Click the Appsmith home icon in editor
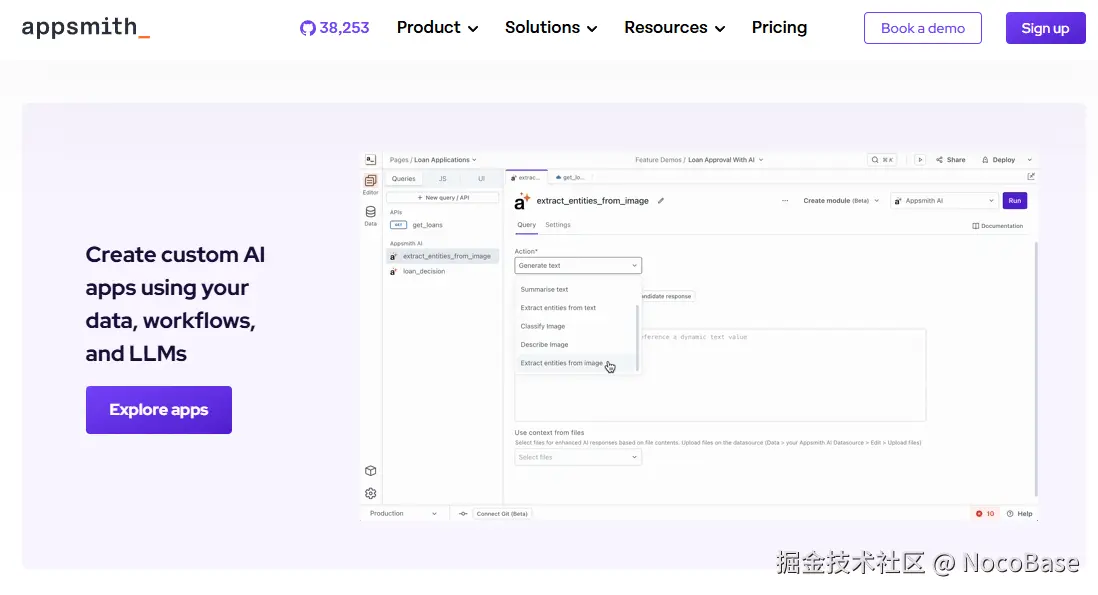Image resolution: width=1098 pixels, height=595 pixels. [x=370, y=160]
